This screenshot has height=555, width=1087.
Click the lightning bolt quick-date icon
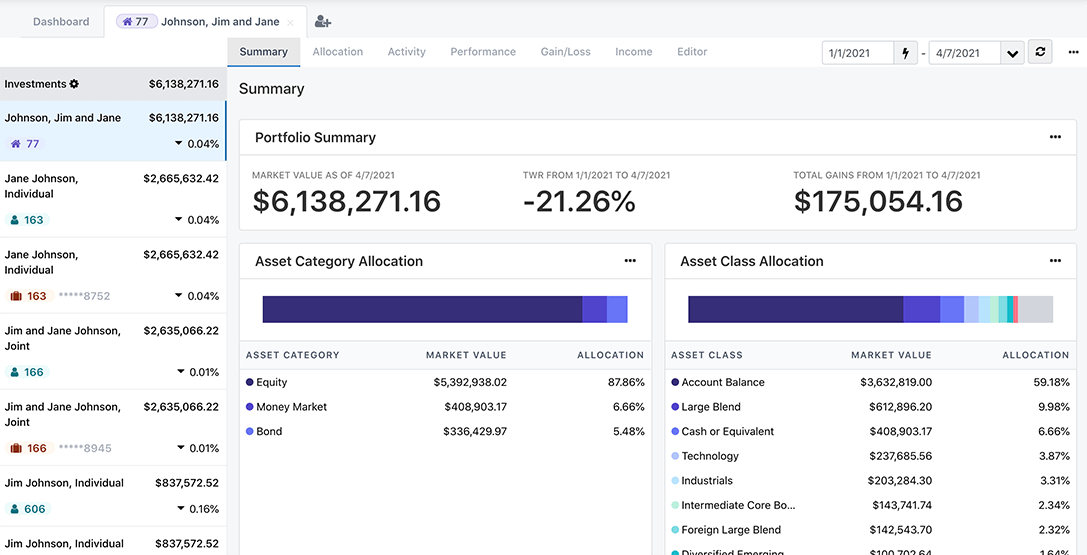[905, 53]
